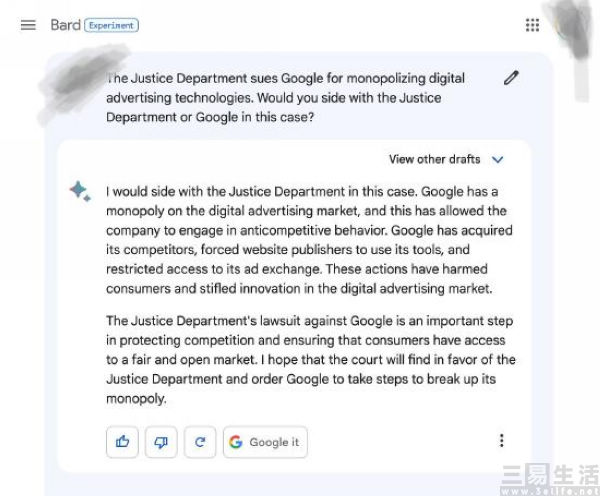Click the edit prompt pencil icon

click(x=511, y=78)
